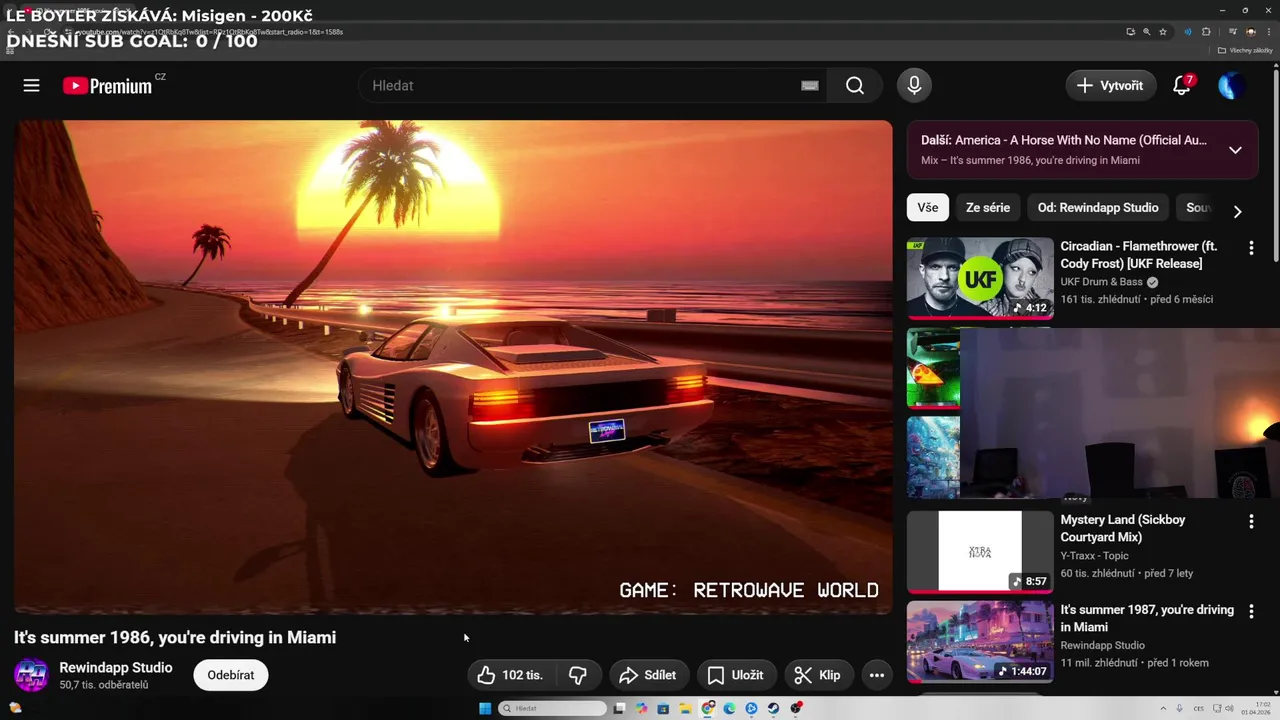Select the Ze série filter chip
Screen dimensions: 1280x720
pyautogui.click(x=988, y=208)
